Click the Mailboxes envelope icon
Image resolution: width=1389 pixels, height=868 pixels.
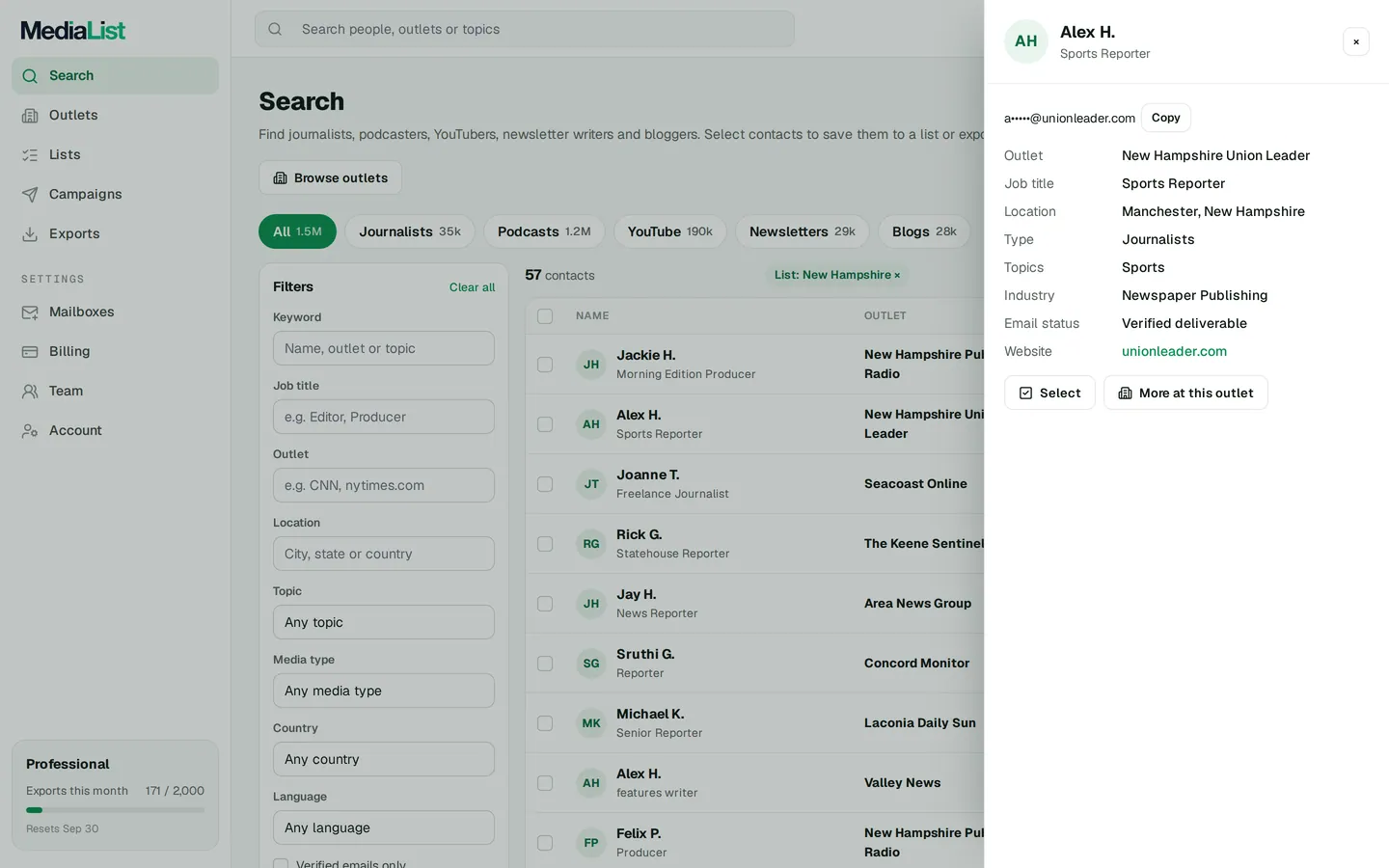coord(30,312)
